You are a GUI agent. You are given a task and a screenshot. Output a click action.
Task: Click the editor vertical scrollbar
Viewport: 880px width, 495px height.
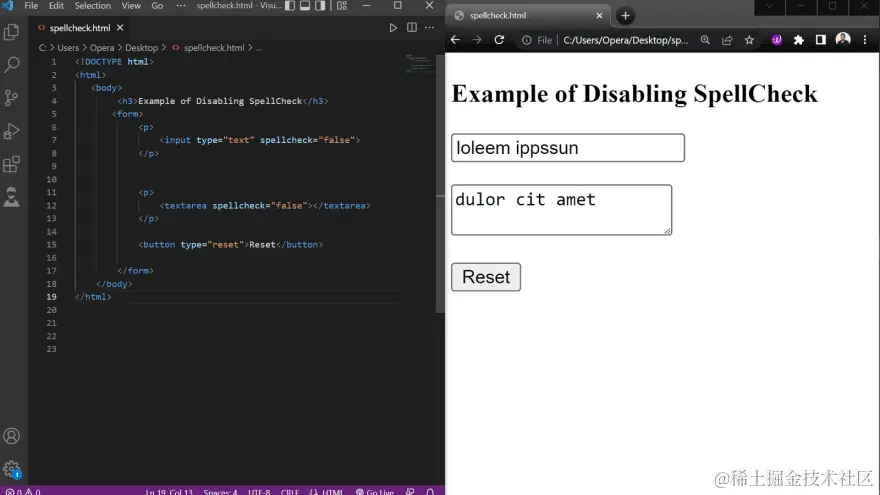pos(441,185)
